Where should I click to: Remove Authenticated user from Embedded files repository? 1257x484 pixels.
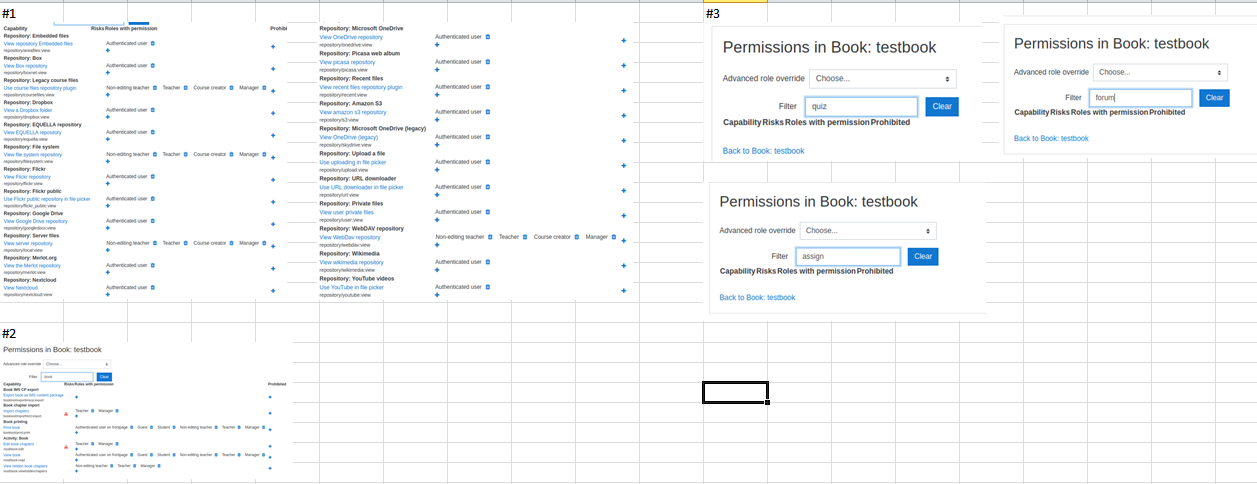[x=153, y=43]
